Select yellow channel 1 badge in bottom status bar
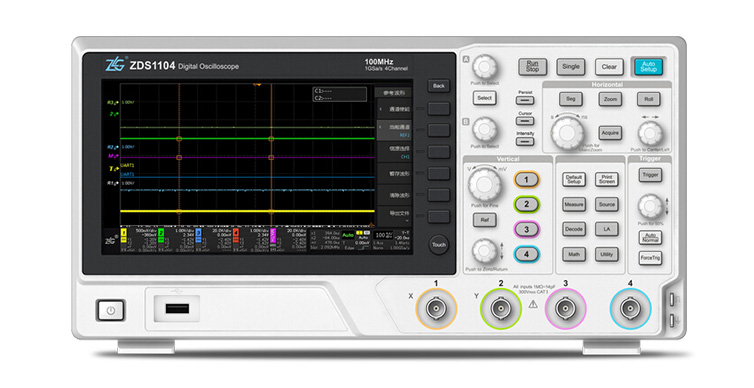754x388 pixels. (x=124, y=235)
